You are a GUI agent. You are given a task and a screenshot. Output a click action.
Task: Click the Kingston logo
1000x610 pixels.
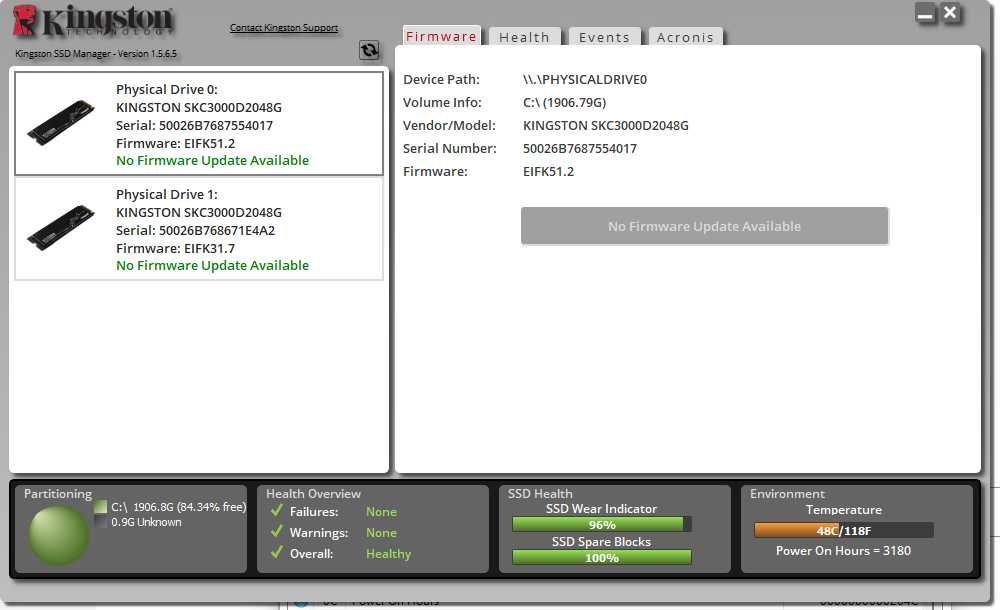(93, 22)
